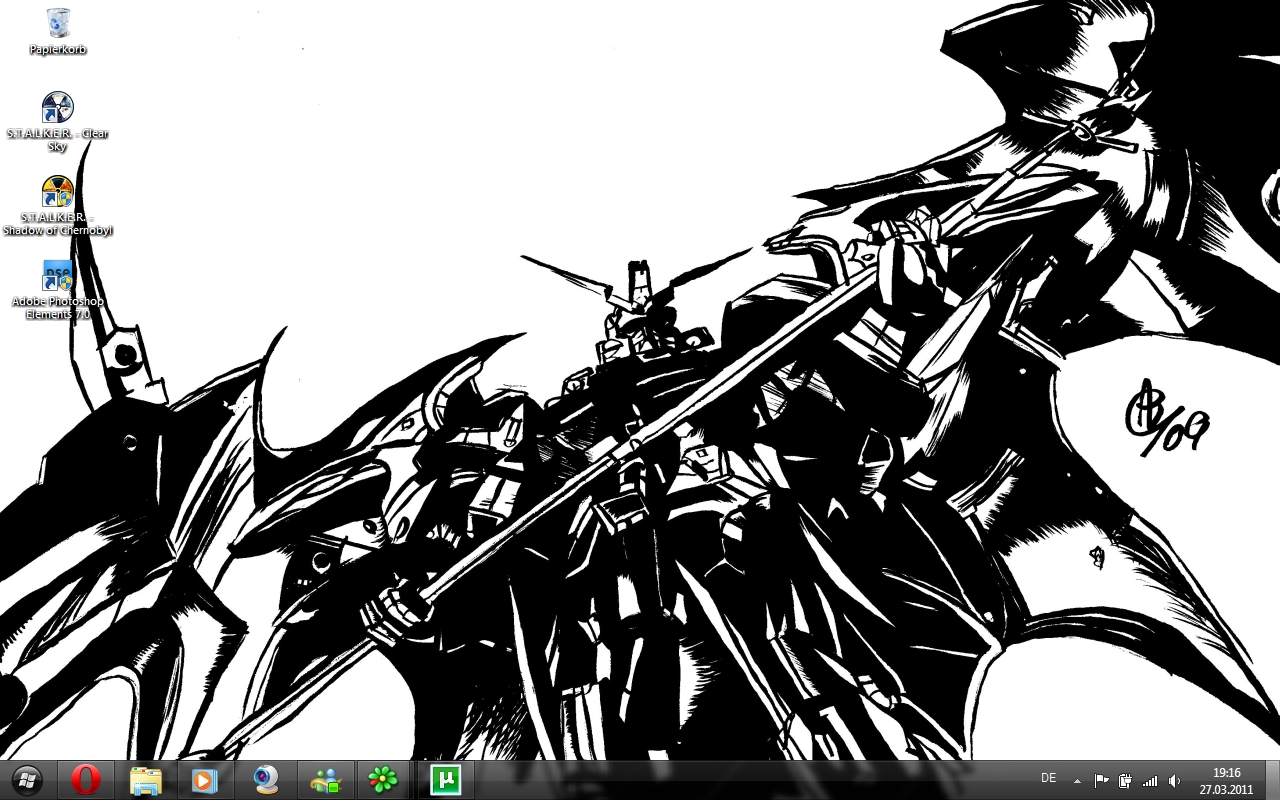Open ICQ from the taskbar
The width and height of the screenshot is (1280, 800).
tap(382, 780)
